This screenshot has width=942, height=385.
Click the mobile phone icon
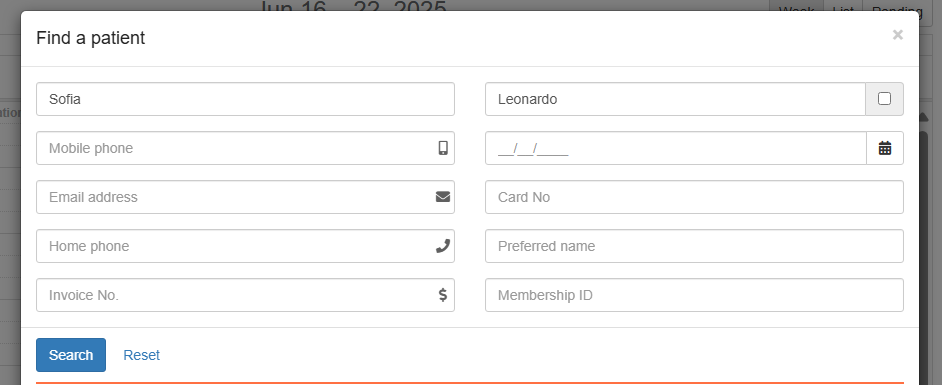(443, 148)
